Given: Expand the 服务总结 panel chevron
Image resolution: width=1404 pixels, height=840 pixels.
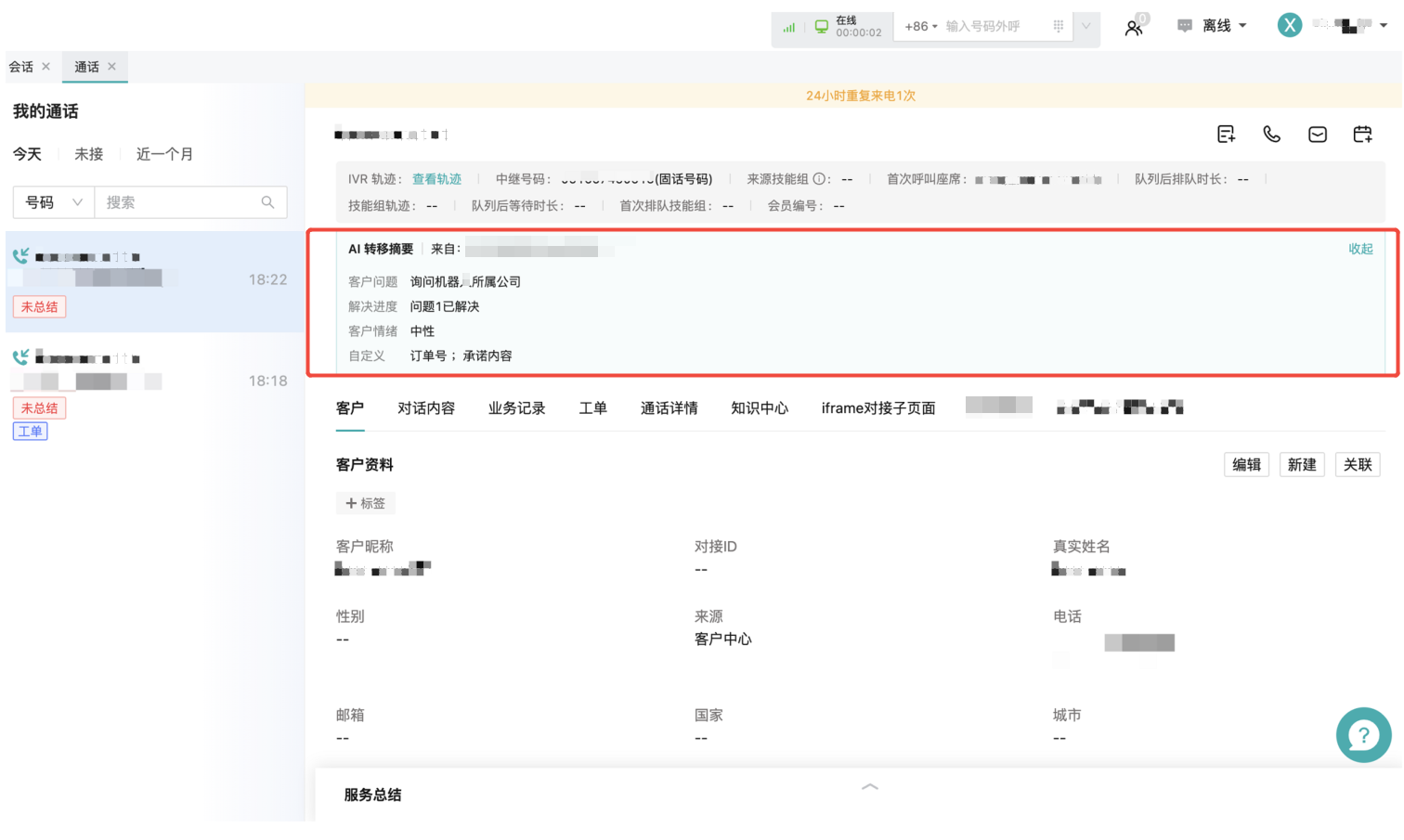Looking at the screenshot, I should [870, 786].
